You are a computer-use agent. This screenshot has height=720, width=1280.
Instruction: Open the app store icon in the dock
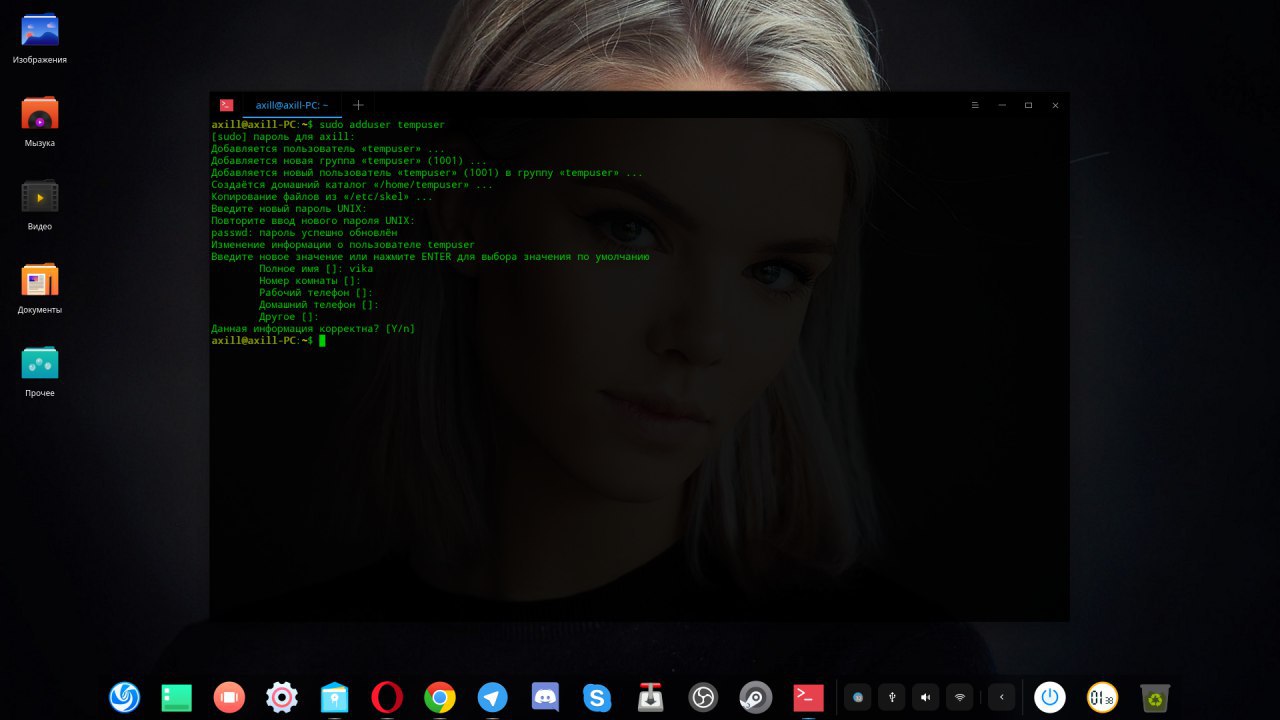pyautogui.click(x=334, y=697)
